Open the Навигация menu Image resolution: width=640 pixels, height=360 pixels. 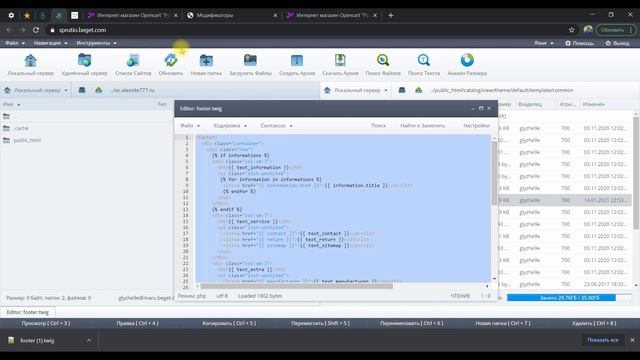(x=51, y=43)
